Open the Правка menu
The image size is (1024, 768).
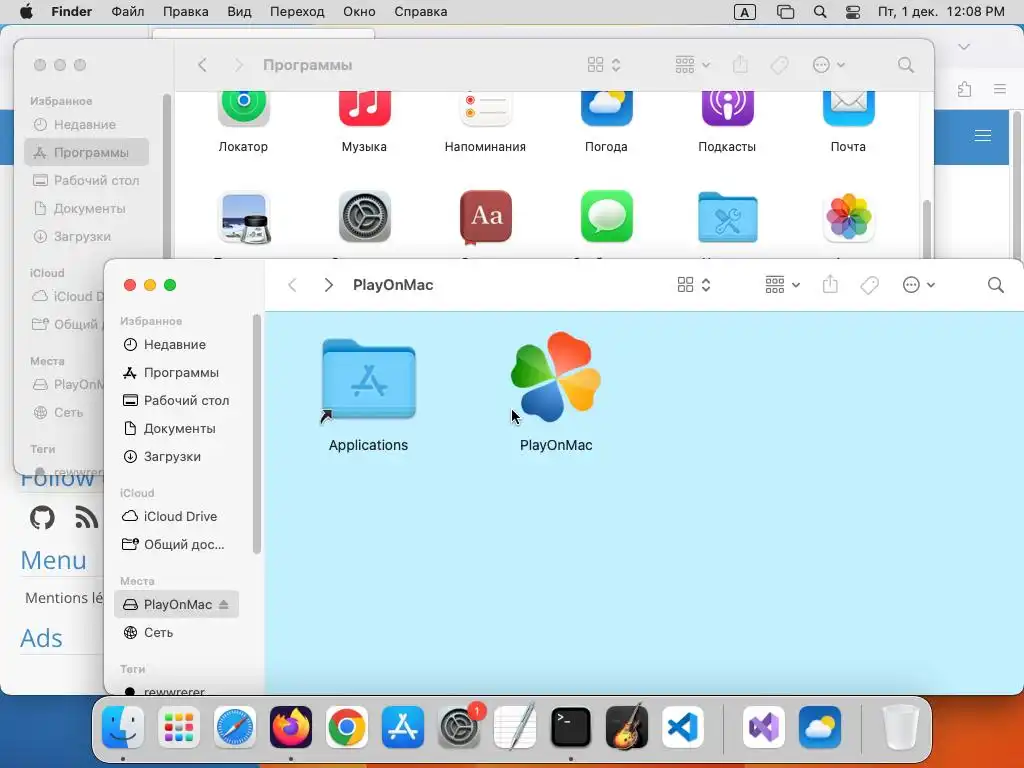pos(185,12)
